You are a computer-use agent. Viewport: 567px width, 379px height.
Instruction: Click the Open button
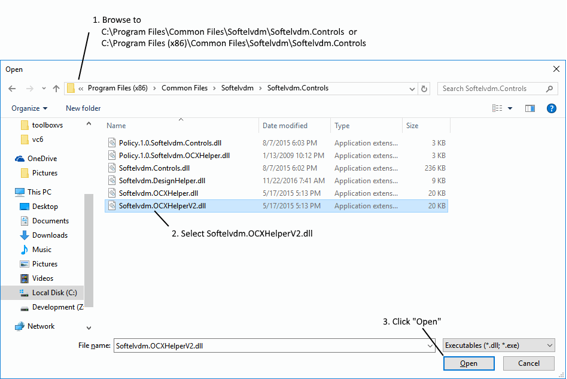click(469, 363)
